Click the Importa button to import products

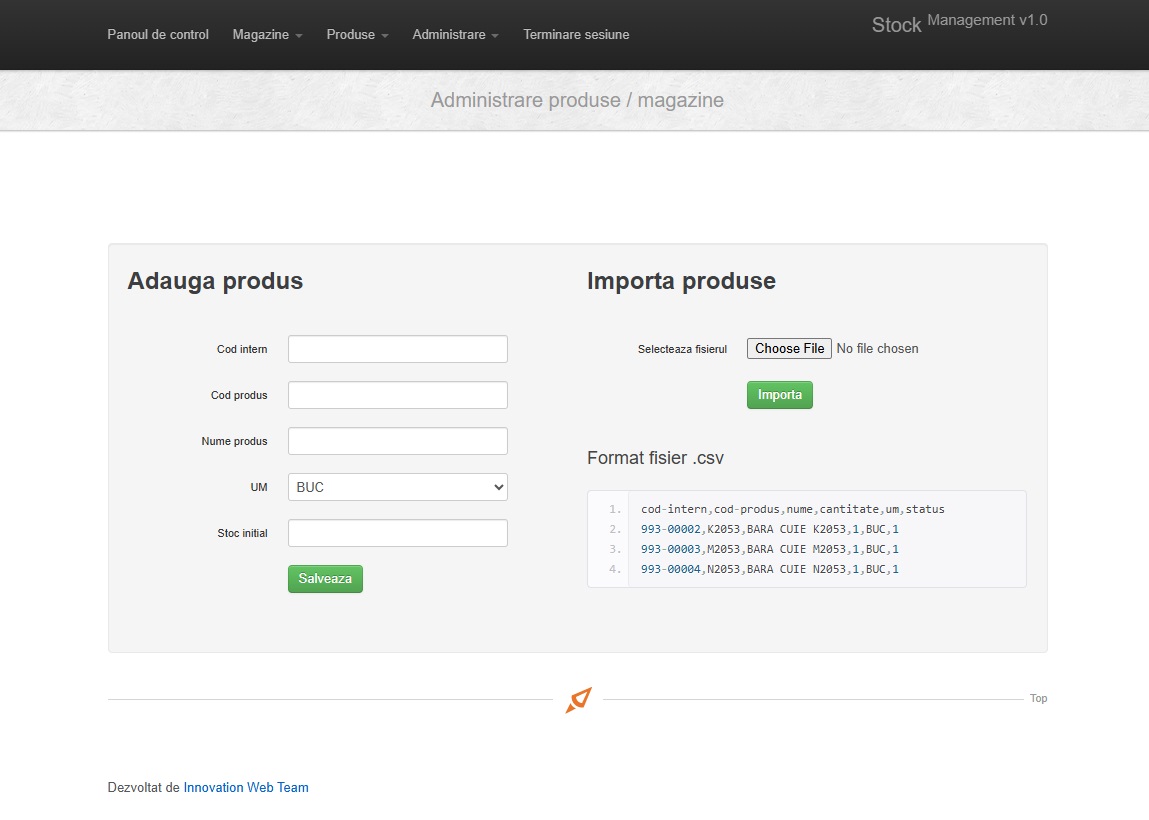click(779, 395)
